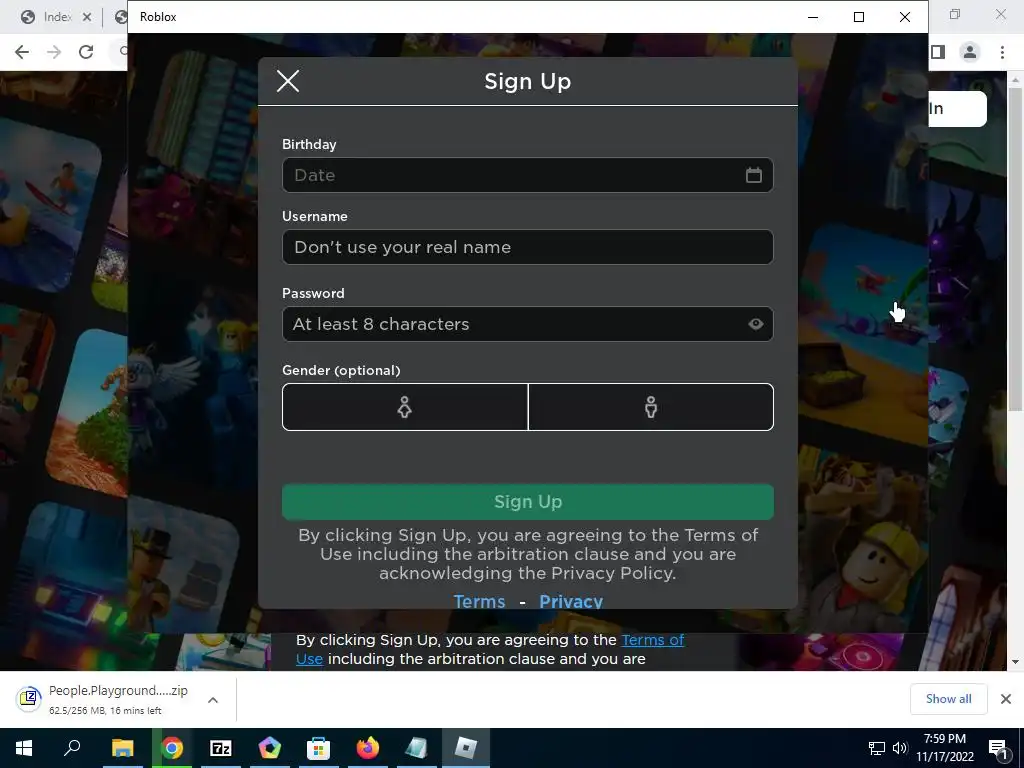Open the Windows Start menu

click(24, 748)
